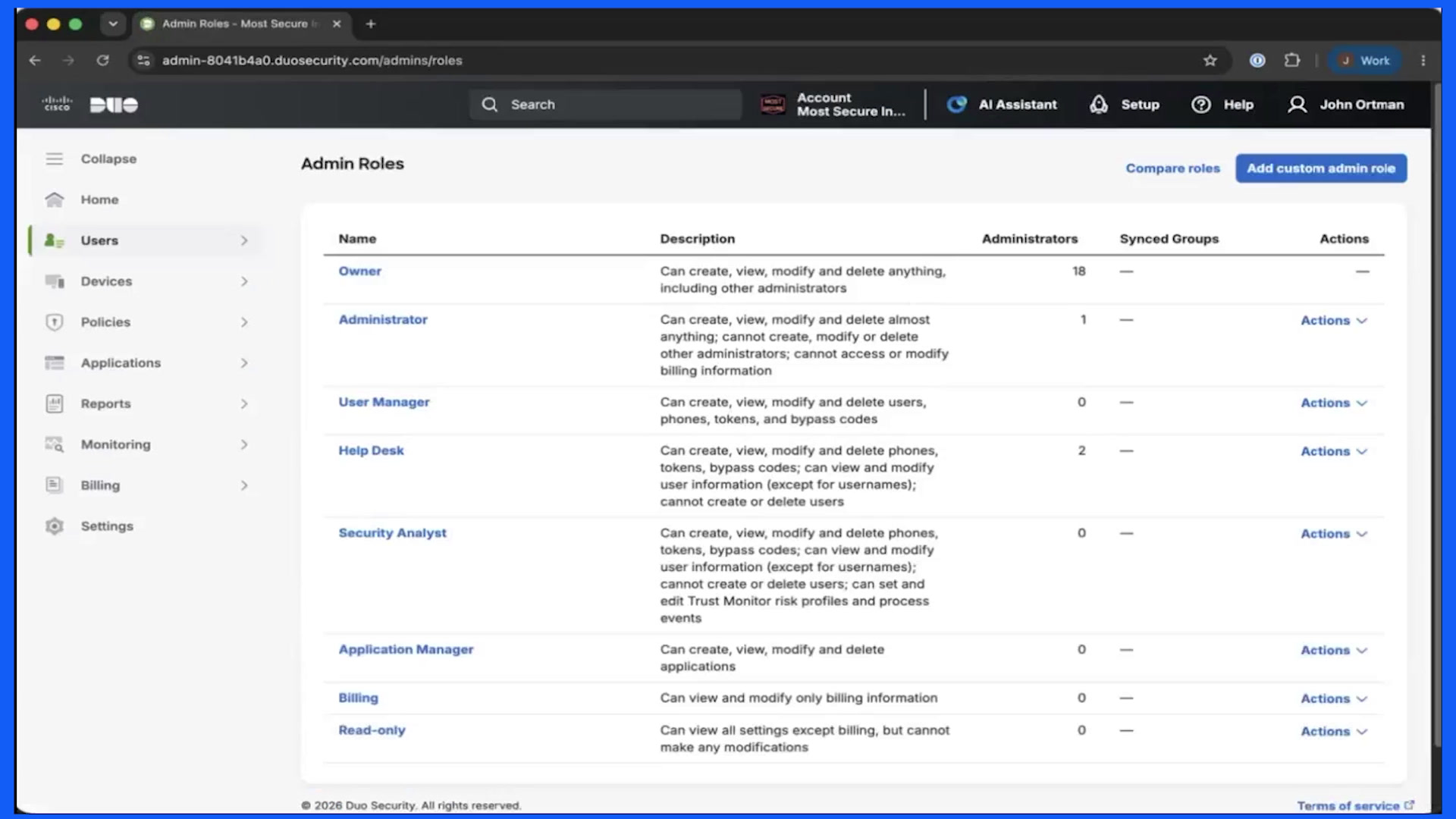1456x819 pixels.
Task: Open the Account Most Secure switcher
Action: (x=834, y=105)
